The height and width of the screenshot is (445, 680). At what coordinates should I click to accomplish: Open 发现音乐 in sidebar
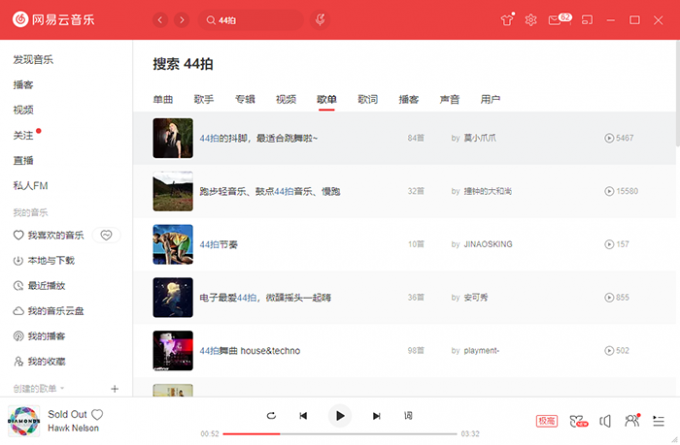33,59
